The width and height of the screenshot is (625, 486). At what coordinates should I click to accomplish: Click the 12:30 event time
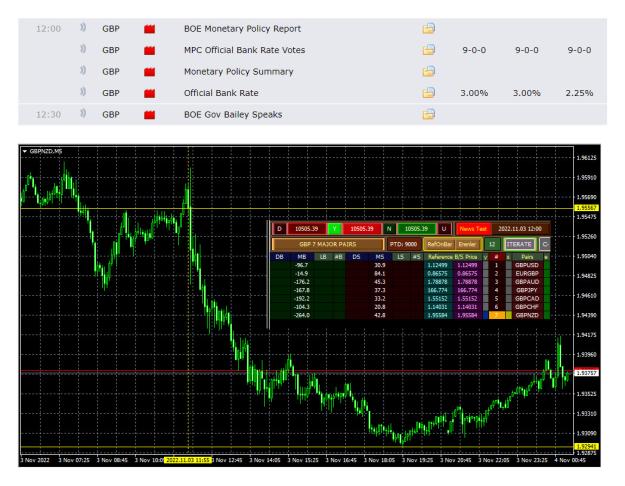tap(48, 114)
